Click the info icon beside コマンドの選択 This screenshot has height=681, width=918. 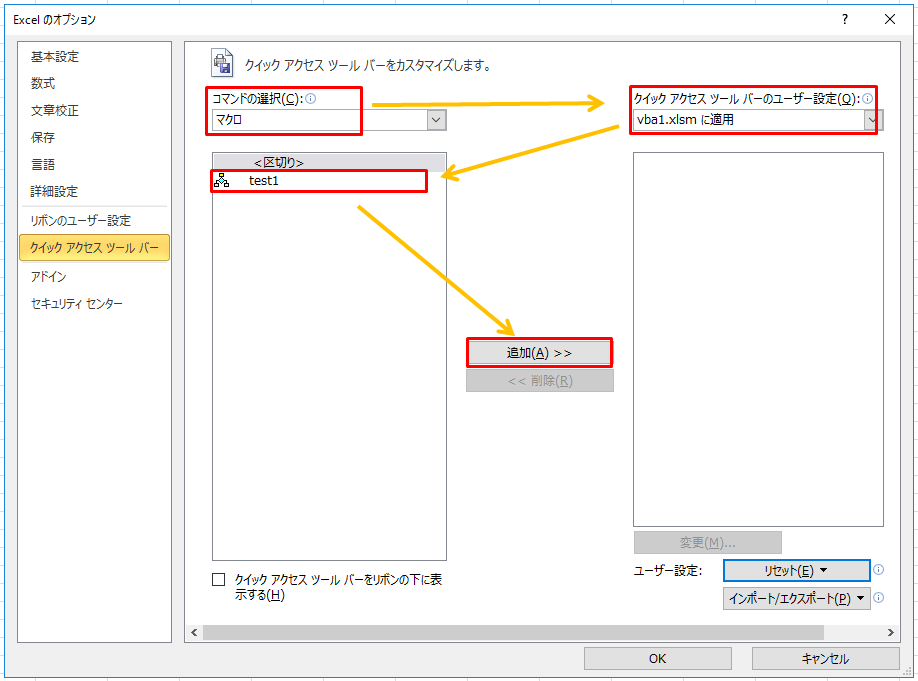(x=311, y=98)
